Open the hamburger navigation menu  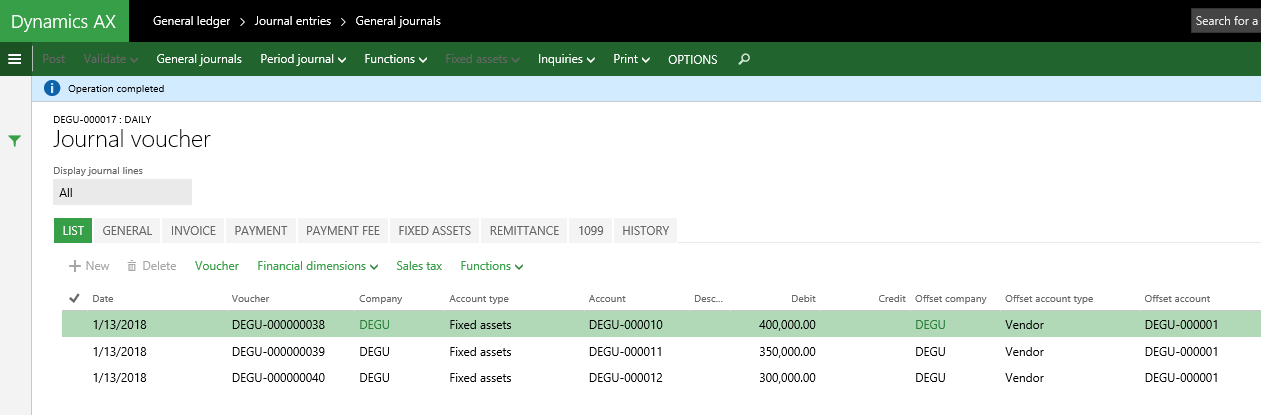[14, 59]
